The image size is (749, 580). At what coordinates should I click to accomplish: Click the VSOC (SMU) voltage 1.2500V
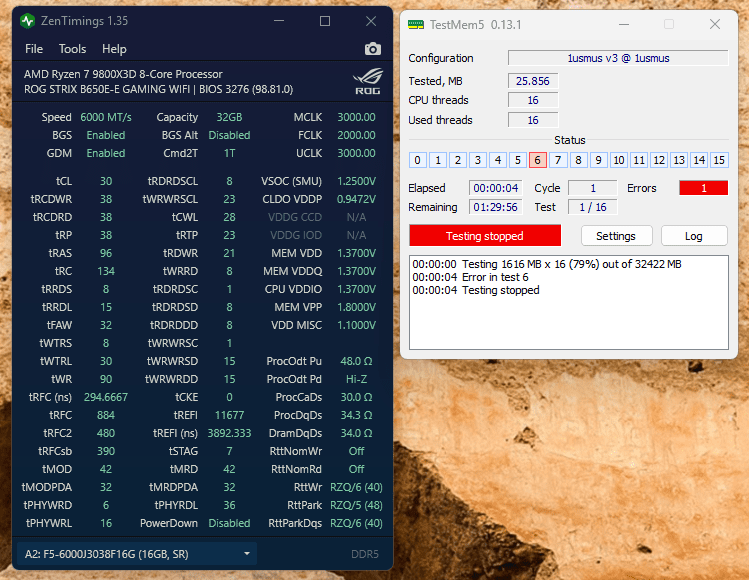pyautogui.click(x=356, y=181)
